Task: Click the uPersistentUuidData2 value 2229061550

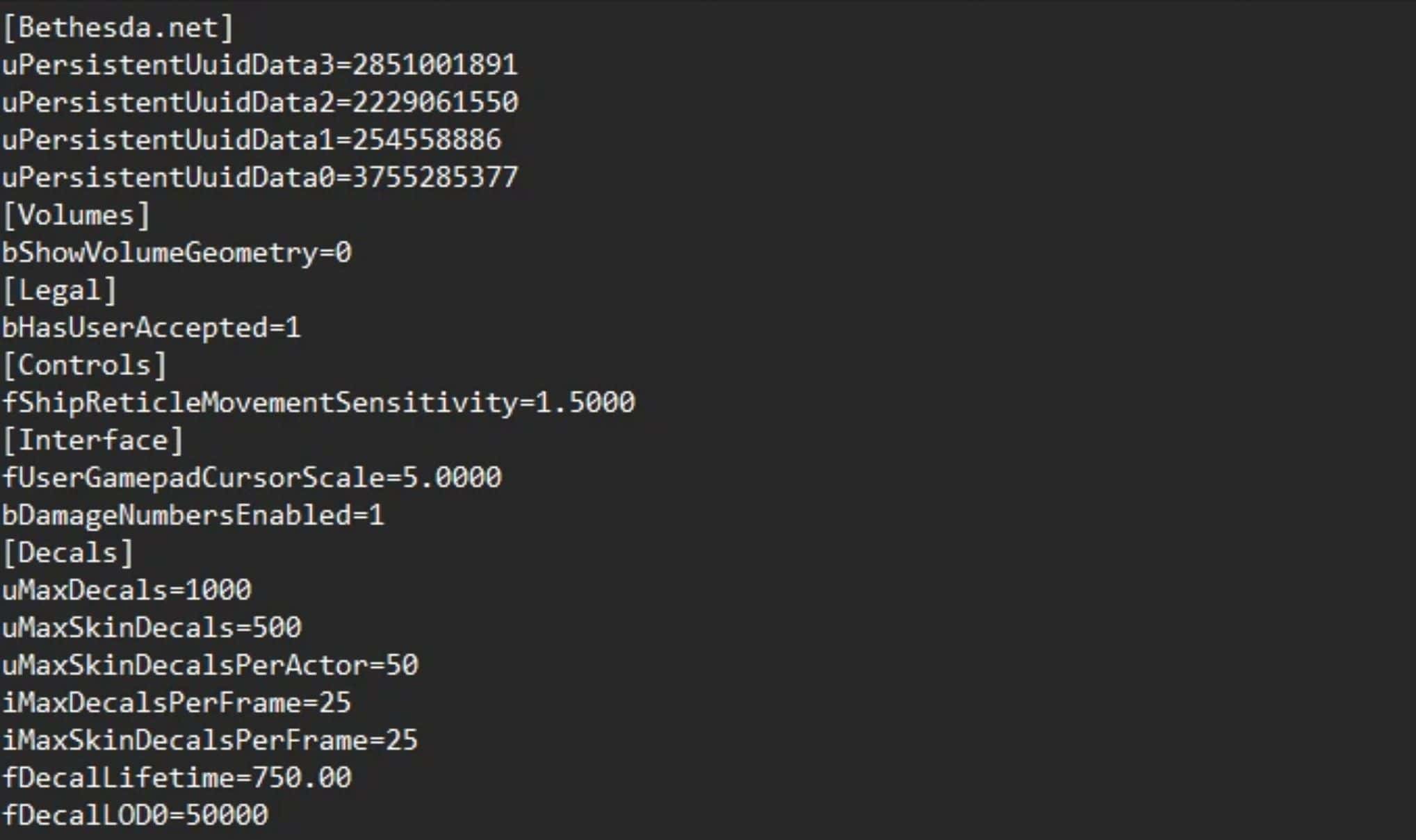Action: (x=435, y=103)
